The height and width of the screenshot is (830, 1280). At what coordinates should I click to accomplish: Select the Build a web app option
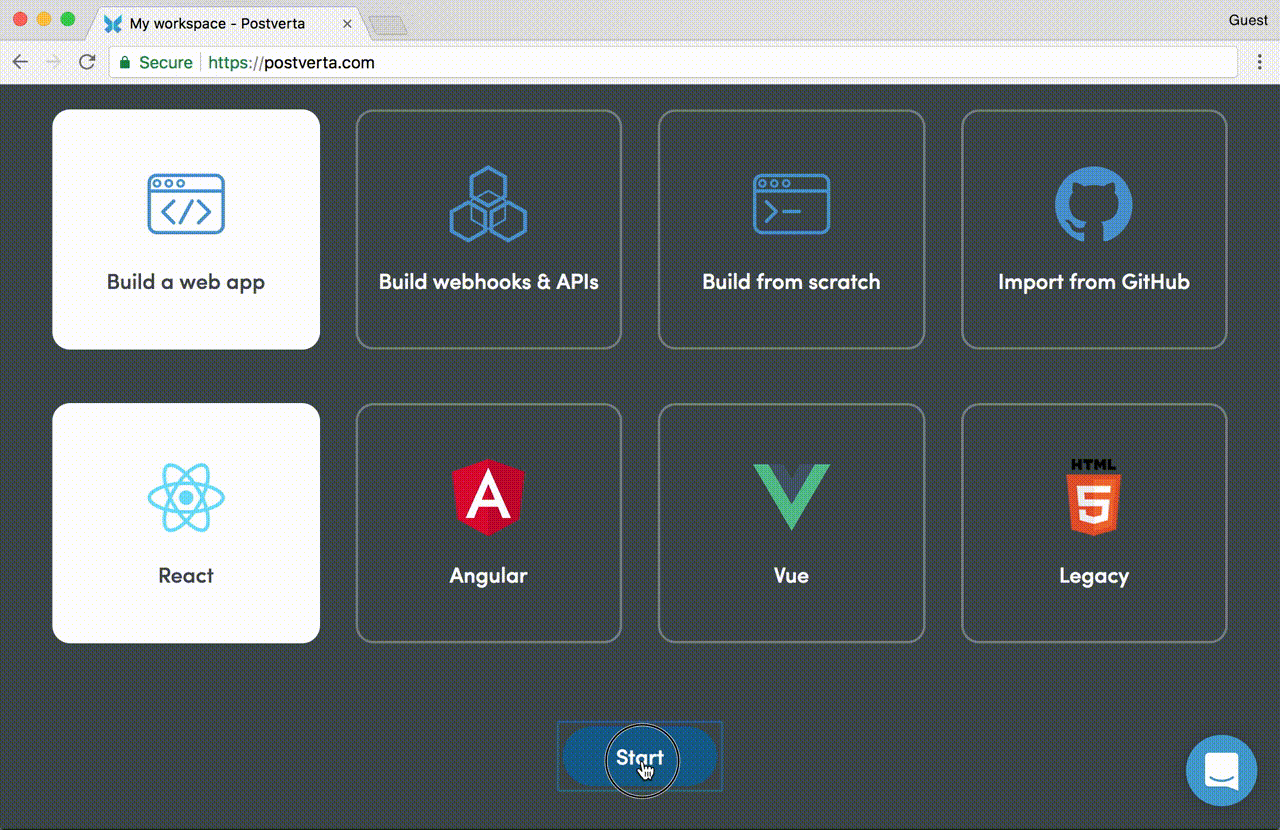point(186,229)
